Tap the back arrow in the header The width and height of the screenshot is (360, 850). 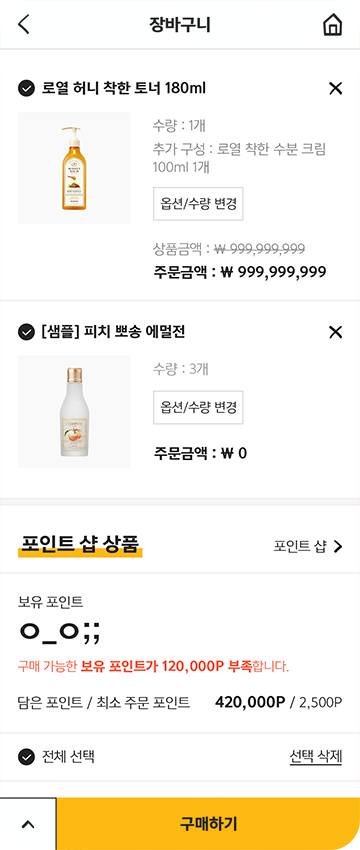click(x=24, y=25)
